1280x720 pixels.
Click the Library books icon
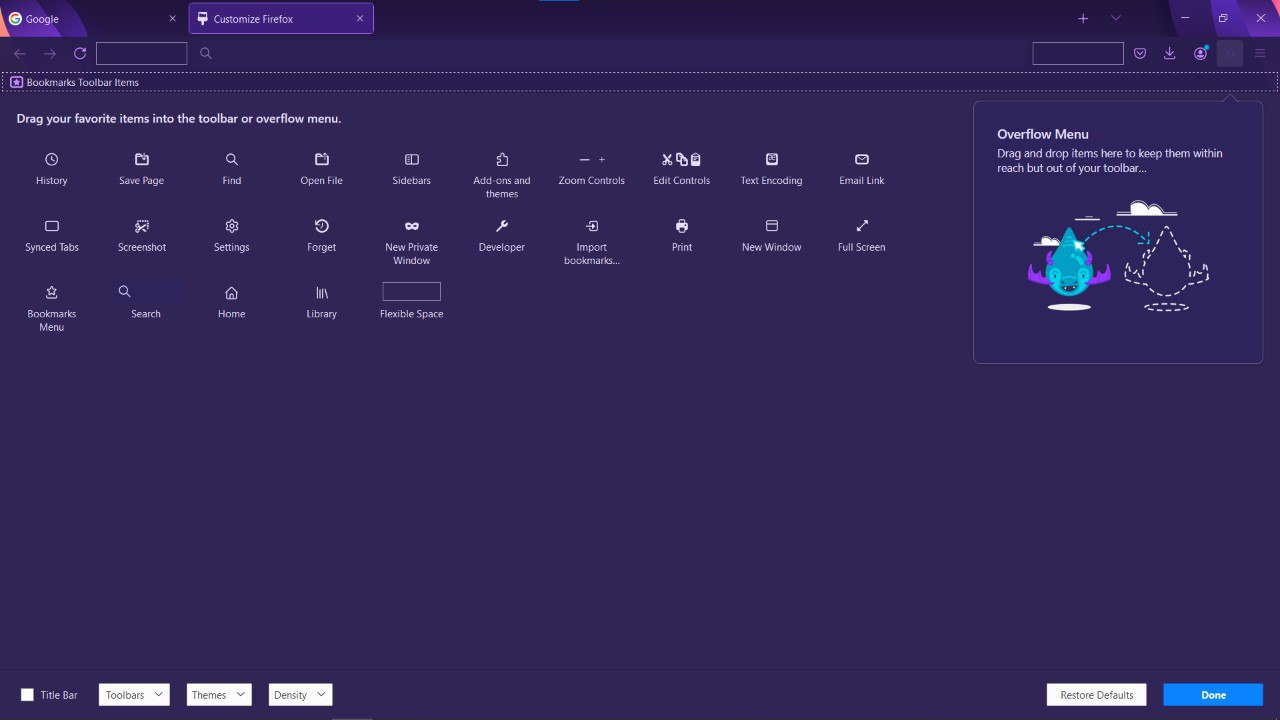pyautogui.click(x=322, y=293)
